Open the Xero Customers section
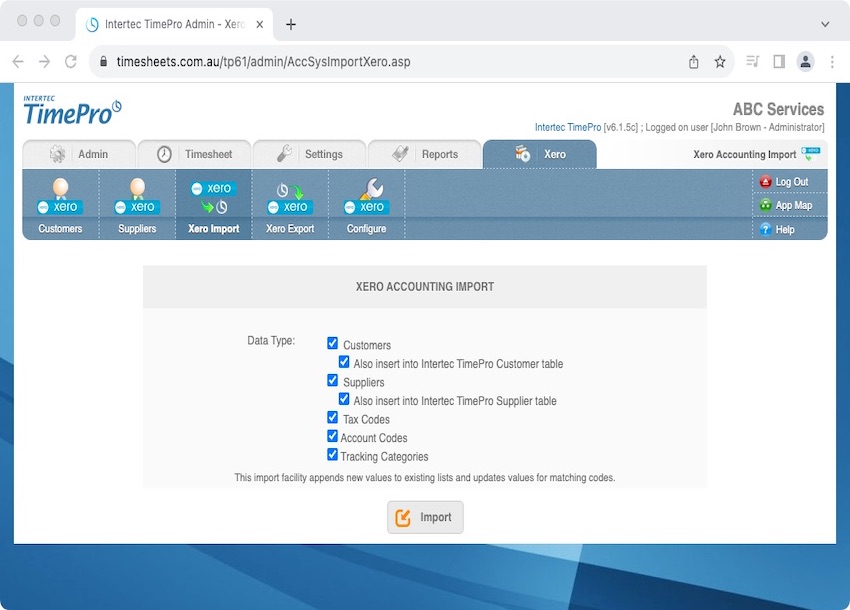The height and width of the screenshot is (610, 850). pyautogui.click(x=60, y=205)
